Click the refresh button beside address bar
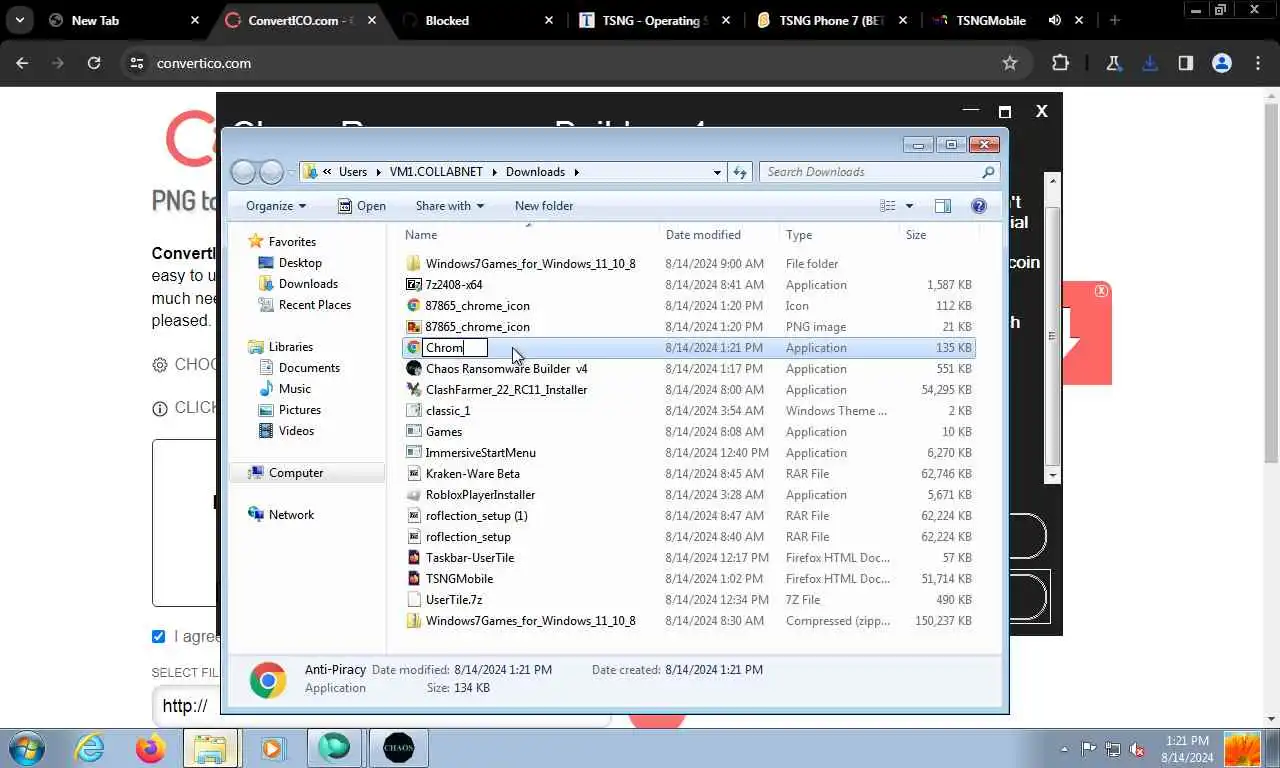The width and height of the screenshot is (1280, 768). pos(740,172)
